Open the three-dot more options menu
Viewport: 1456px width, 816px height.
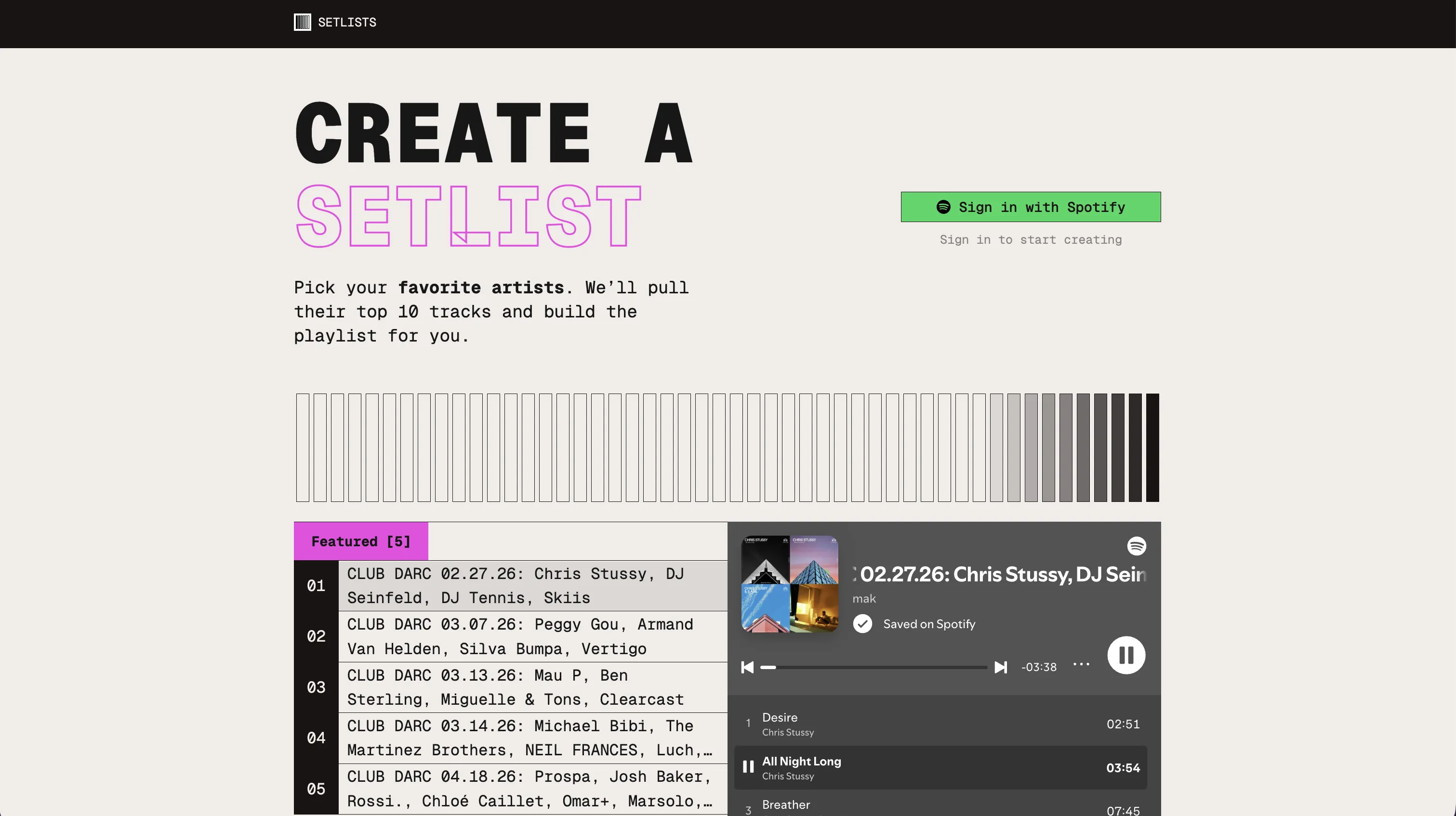pyautogui.click(x=1081, y=664)
